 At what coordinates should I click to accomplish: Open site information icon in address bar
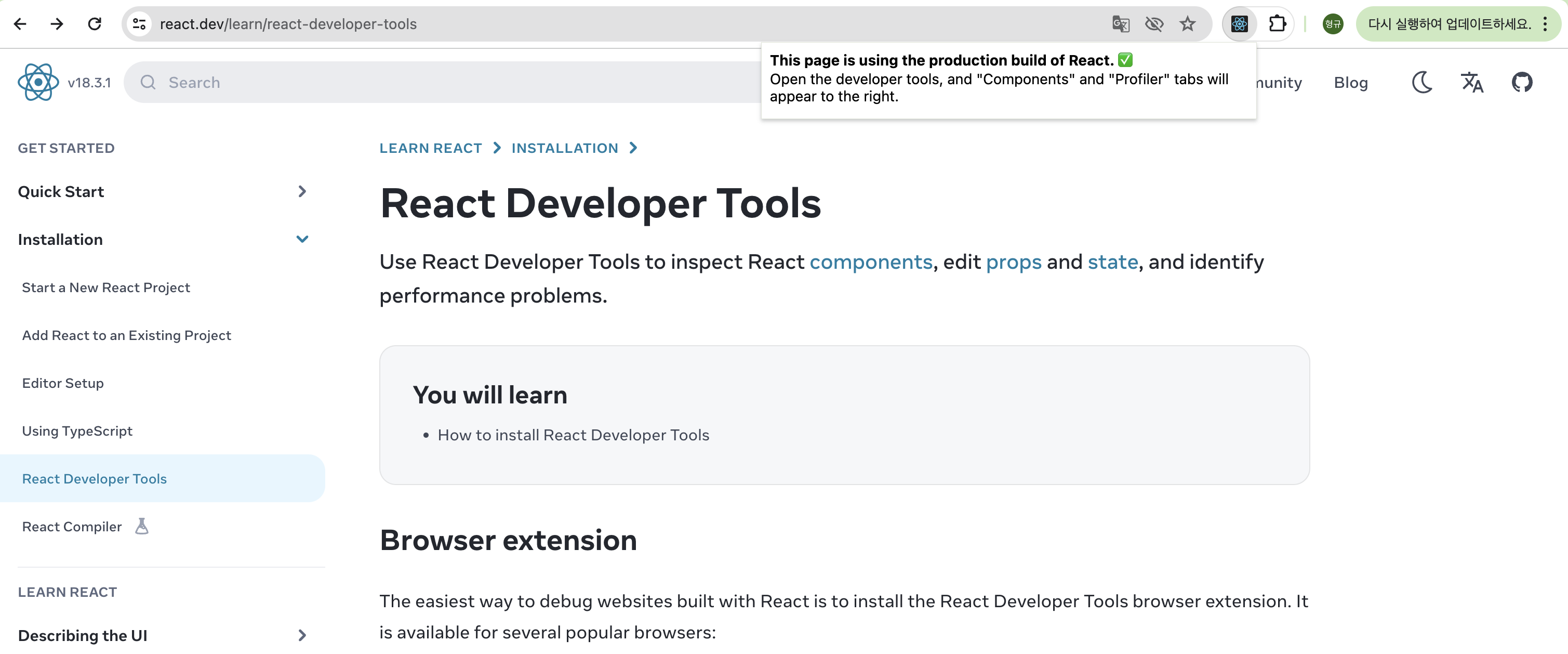pyautogui.click(x=139, y=24)
